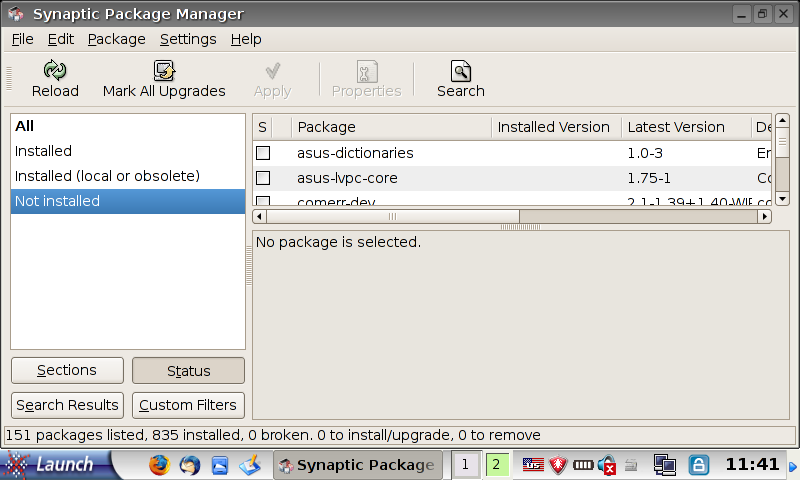The width and height of the screenshot is (800, 480).
Task: Click the Status filter button
Action: 188,370
